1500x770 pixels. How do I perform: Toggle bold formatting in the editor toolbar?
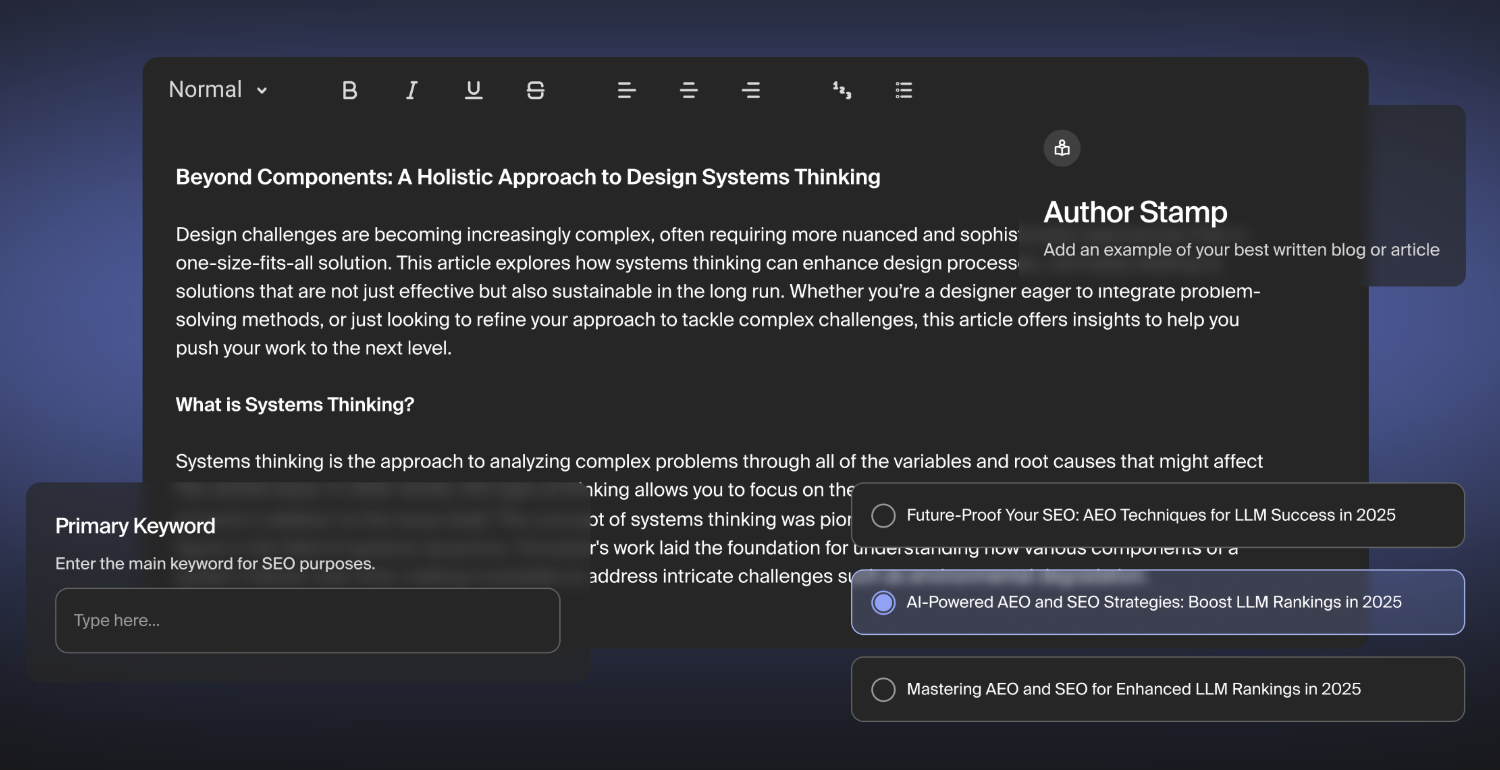pos(349,90)
